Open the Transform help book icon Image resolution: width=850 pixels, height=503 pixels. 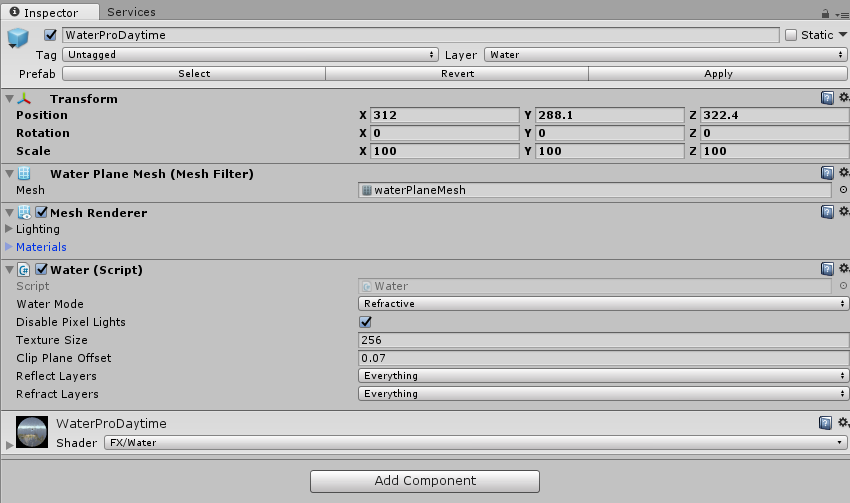click(827, 98)
